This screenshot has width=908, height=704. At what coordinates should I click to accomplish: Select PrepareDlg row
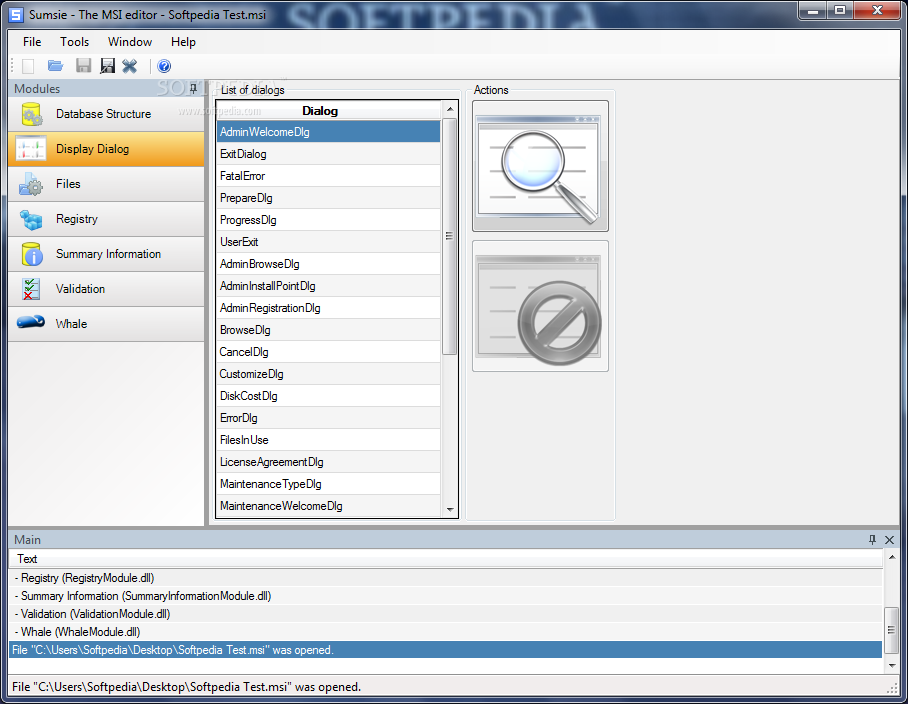click(x=328, y=198)
